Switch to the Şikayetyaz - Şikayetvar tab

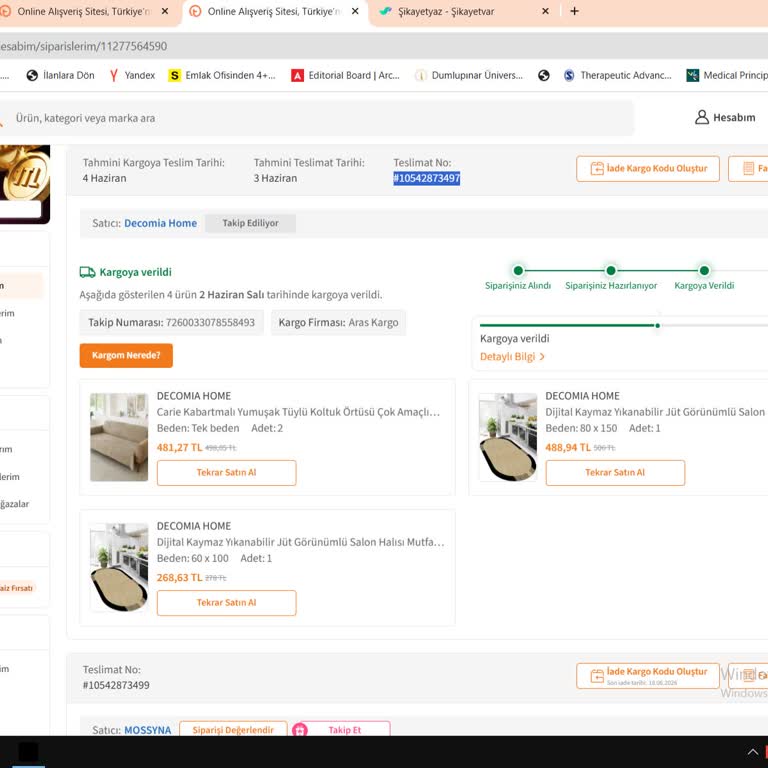click(x=446, y=11)
